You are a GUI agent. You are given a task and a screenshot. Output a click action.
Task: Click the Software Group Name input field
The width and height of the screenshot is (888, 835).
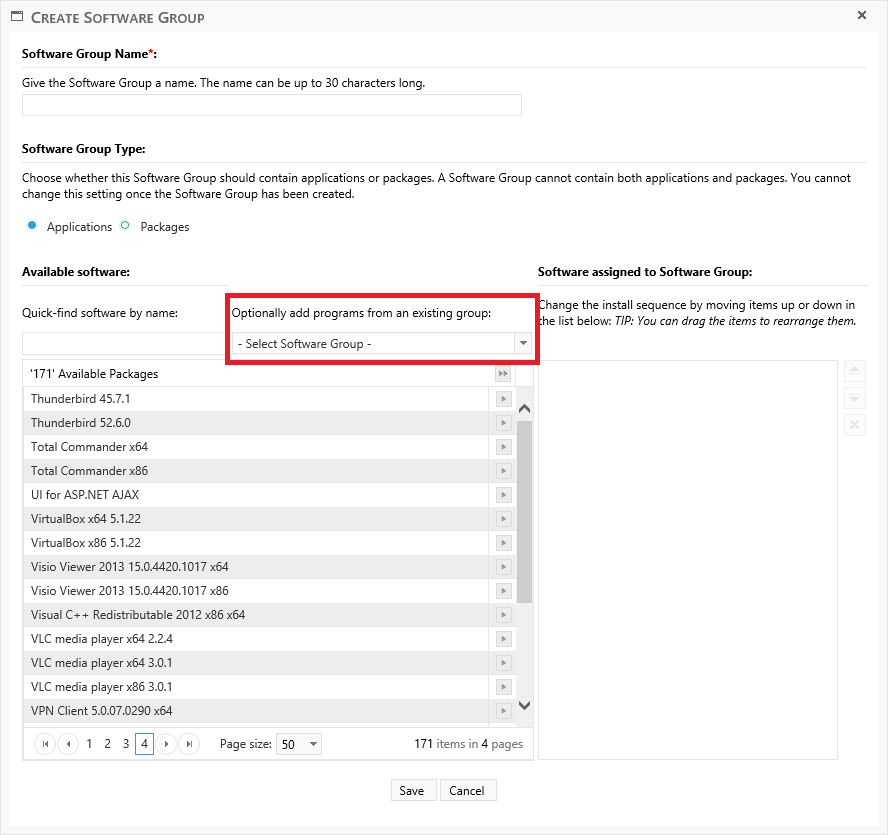(272, 105)
